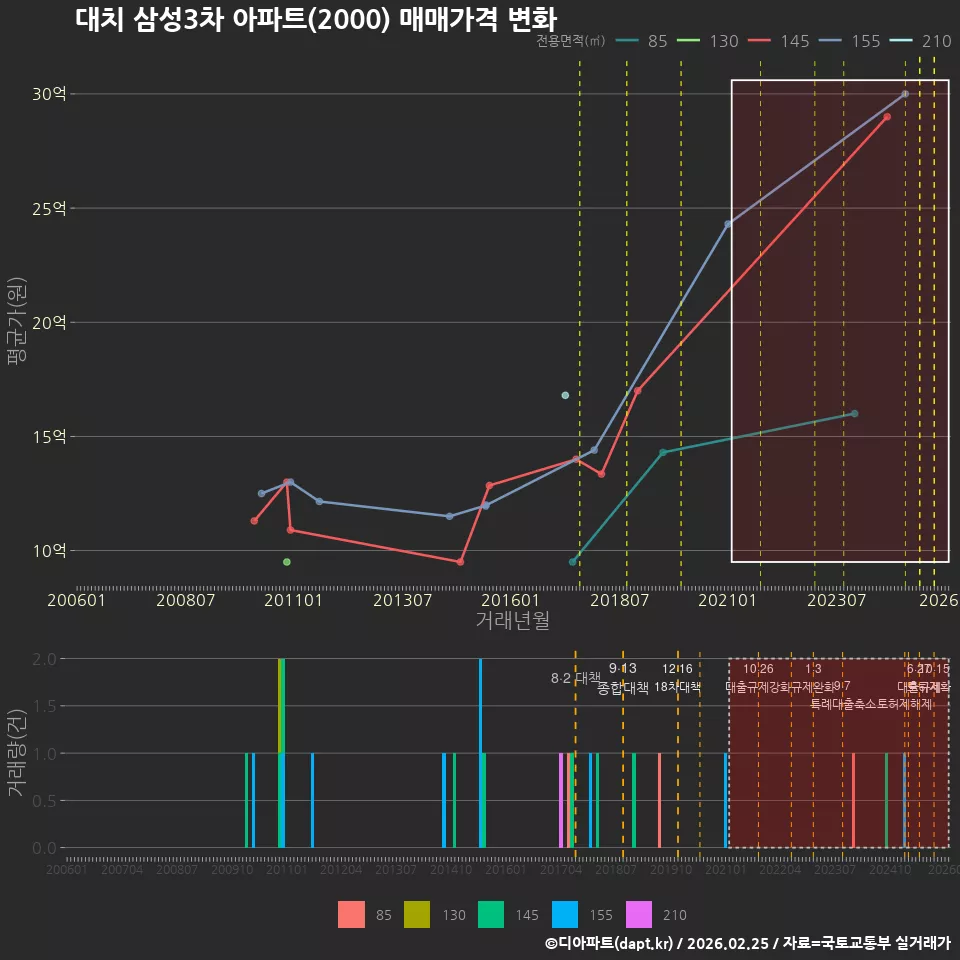The image size is (960, 960).
Task: Click '202307' on the price chart x-axis
Action: point(836,600)
